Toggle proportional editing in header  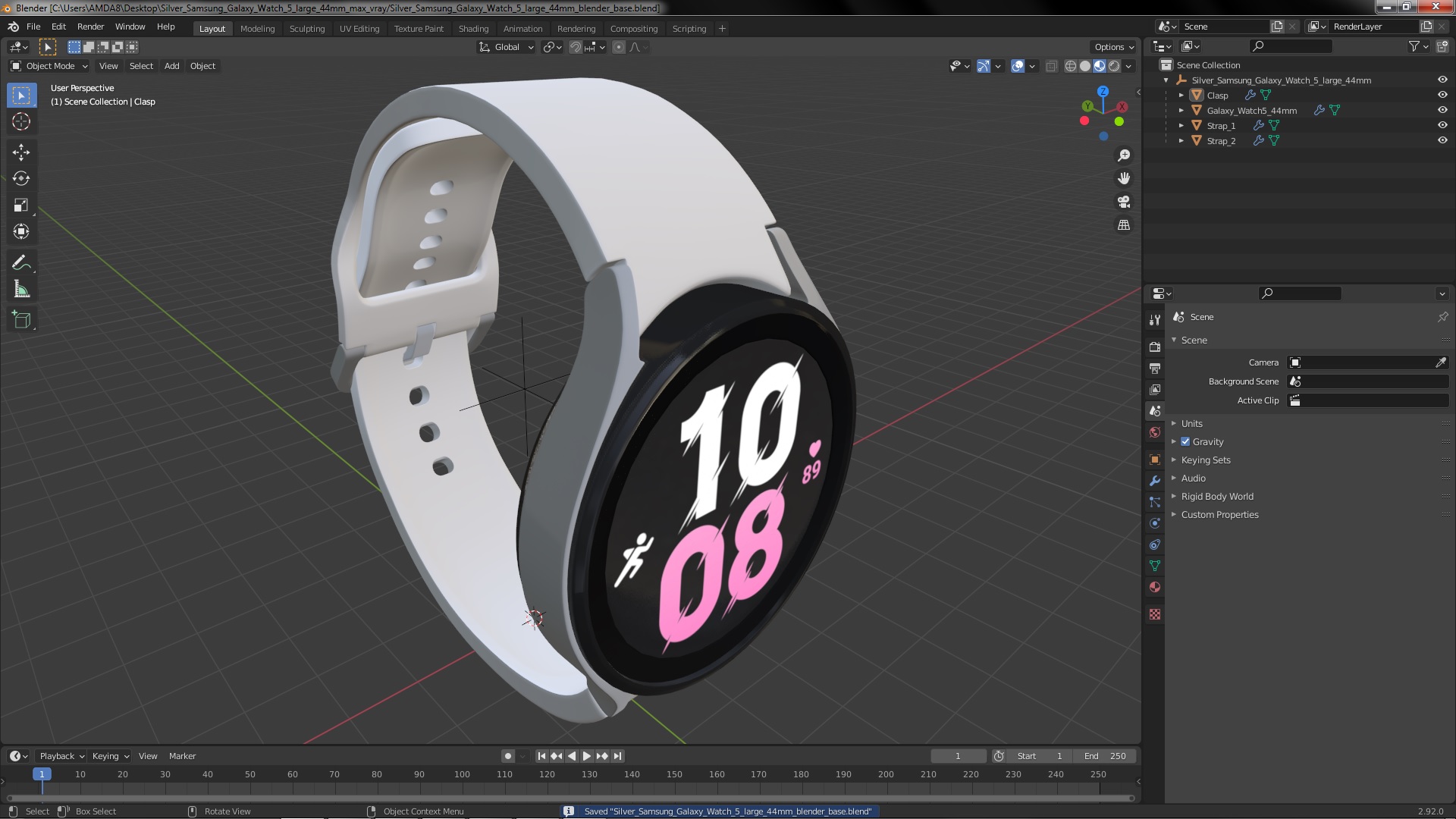(619, 47)
